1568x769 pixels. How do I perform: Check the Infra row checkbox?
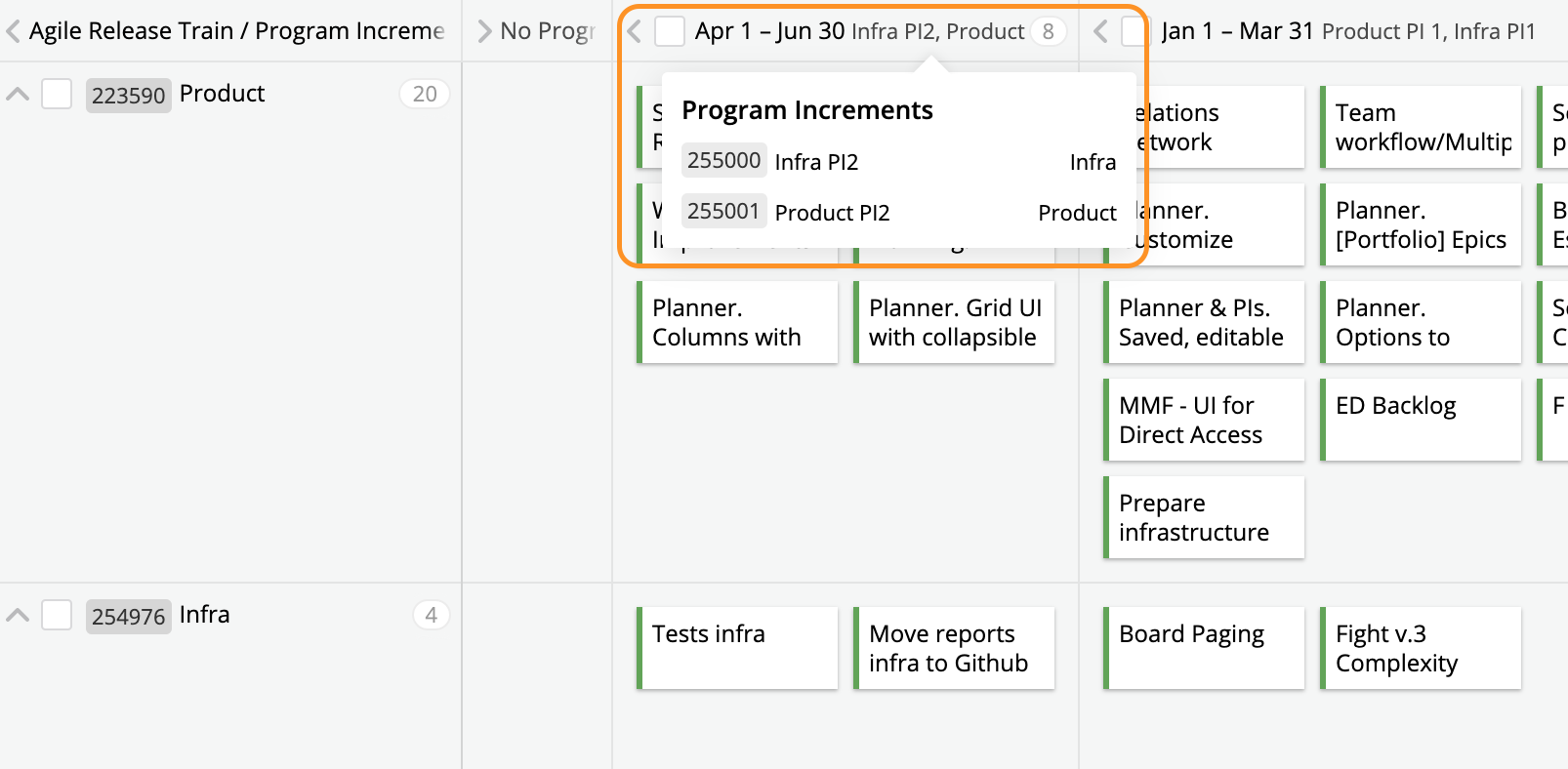click(57, 616)
